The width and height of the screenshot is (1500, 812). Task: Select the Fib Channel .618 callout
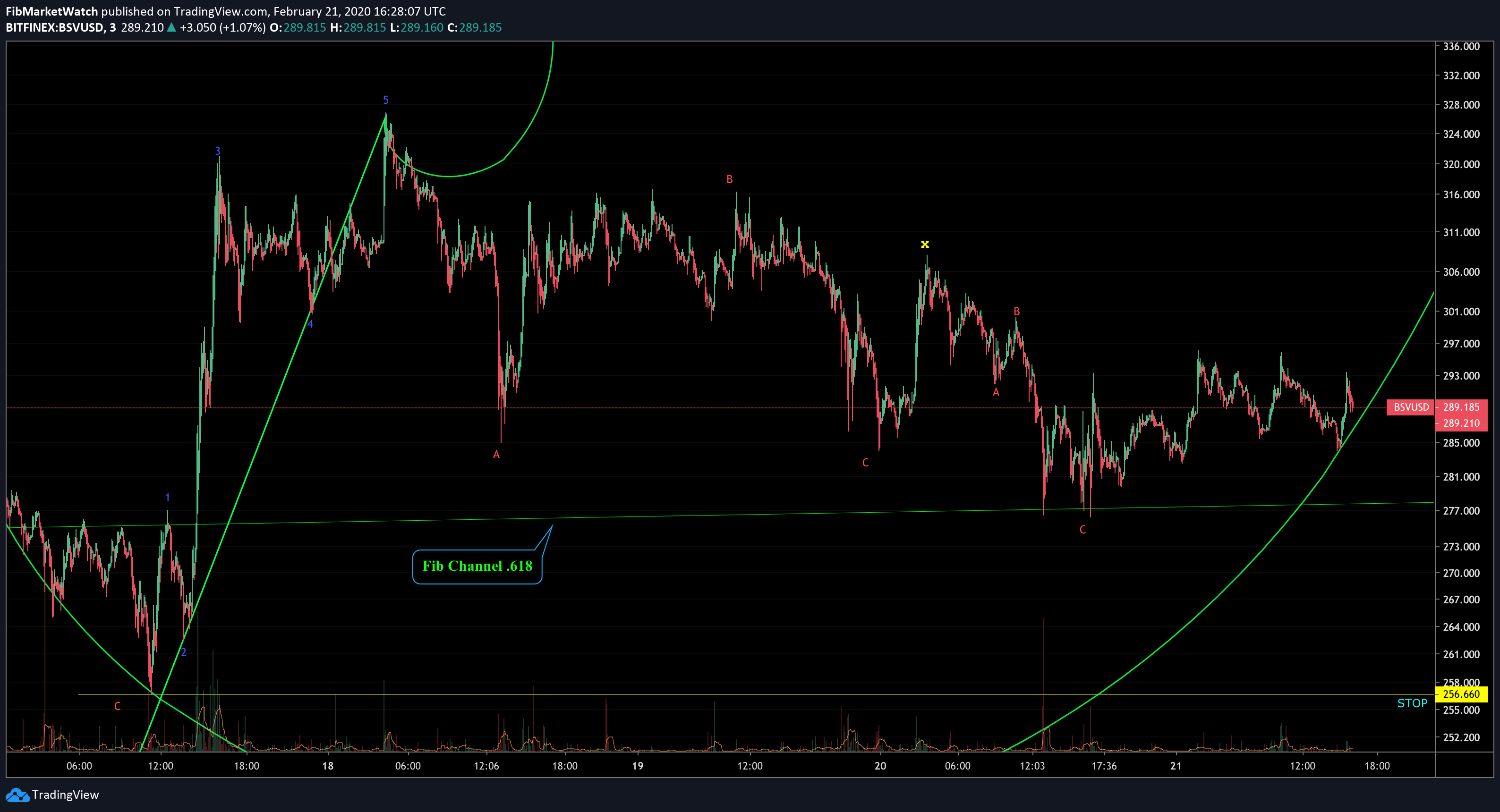[x=477, y=567]
